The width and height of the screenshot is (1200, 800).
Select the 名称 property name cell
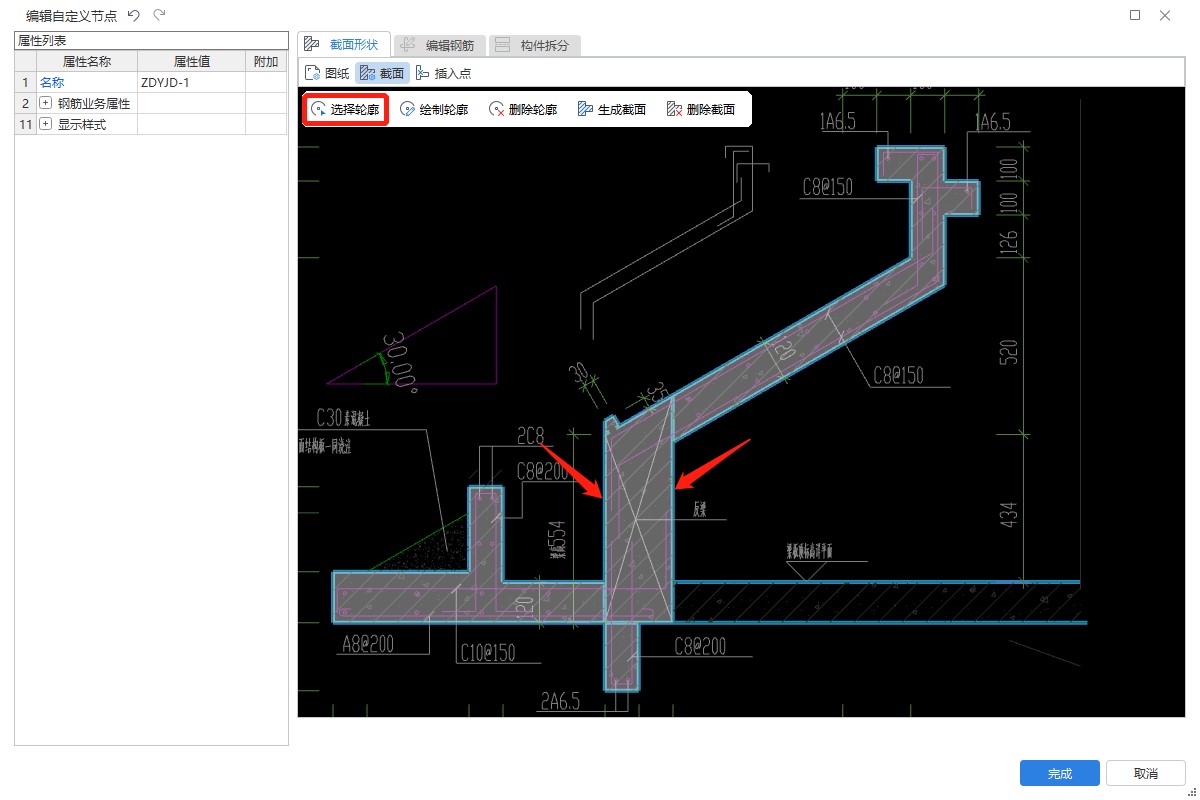point(87,82)
